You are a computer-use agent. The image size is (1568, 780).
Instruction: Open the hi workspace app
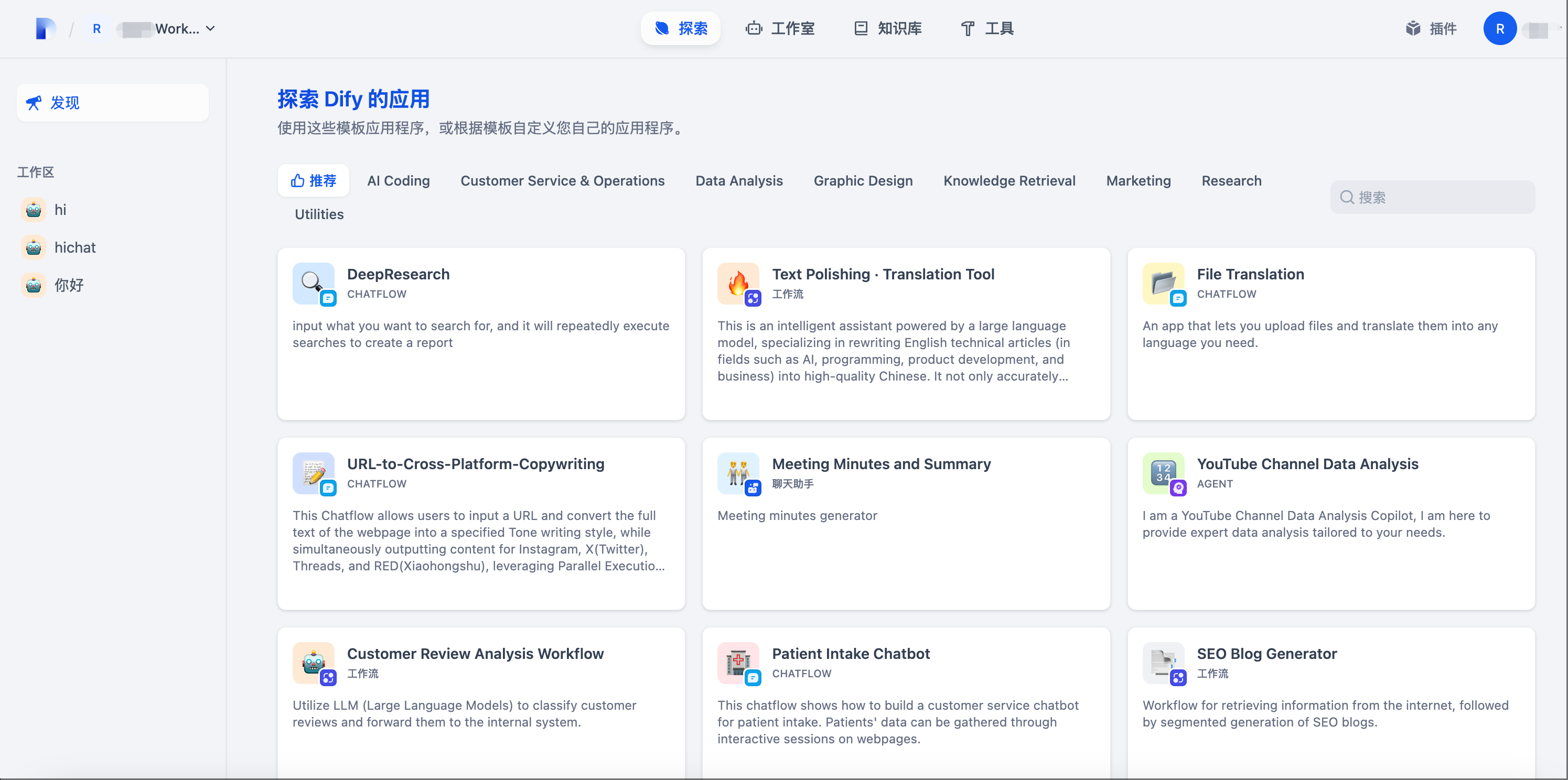point(113,210)
